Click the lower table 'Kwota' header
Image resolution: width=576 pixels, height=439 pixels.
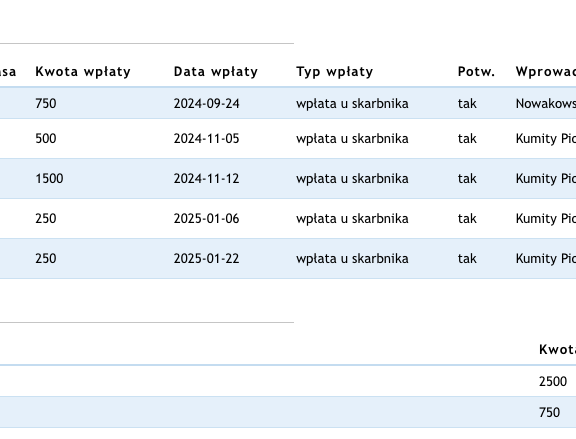point(557,349)
